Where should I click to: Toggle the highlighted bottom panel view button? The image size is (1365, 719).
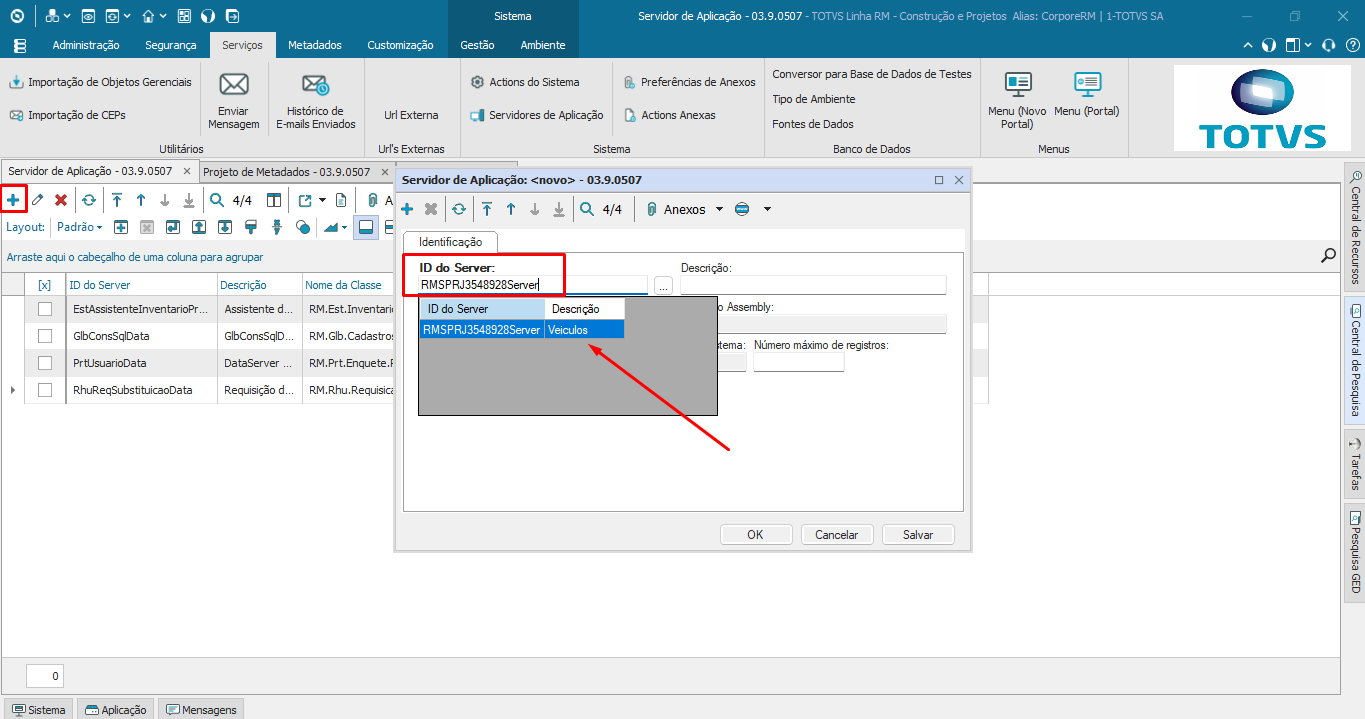coord(365,227)
